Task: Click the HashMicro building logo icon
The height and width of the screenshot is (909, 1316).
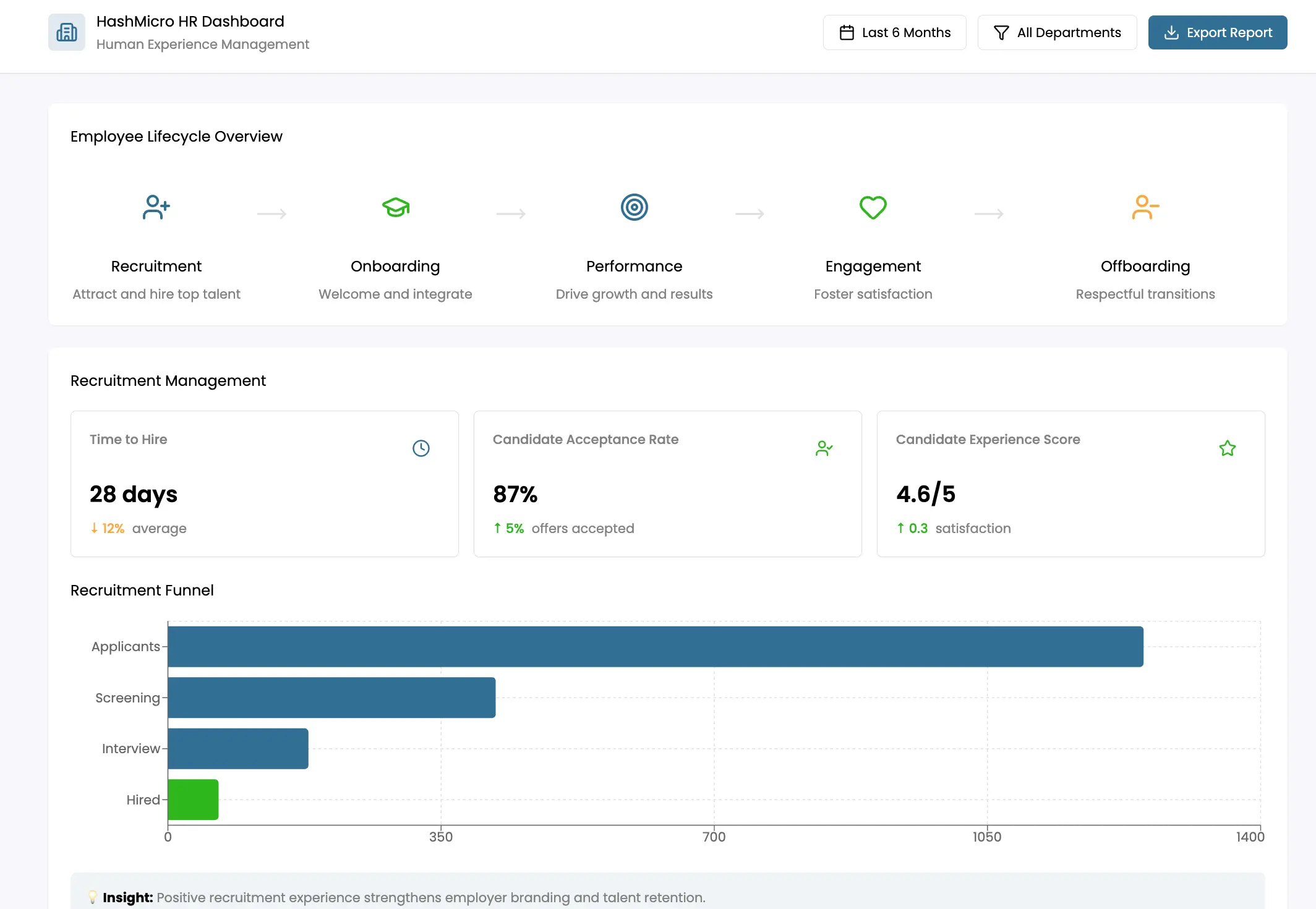Action: tap(66, 32)
